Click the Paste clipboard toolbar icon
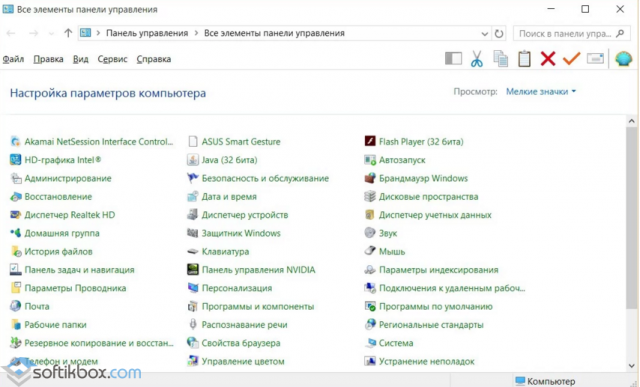Screen dimensions: 640x387 click(524, 59)
